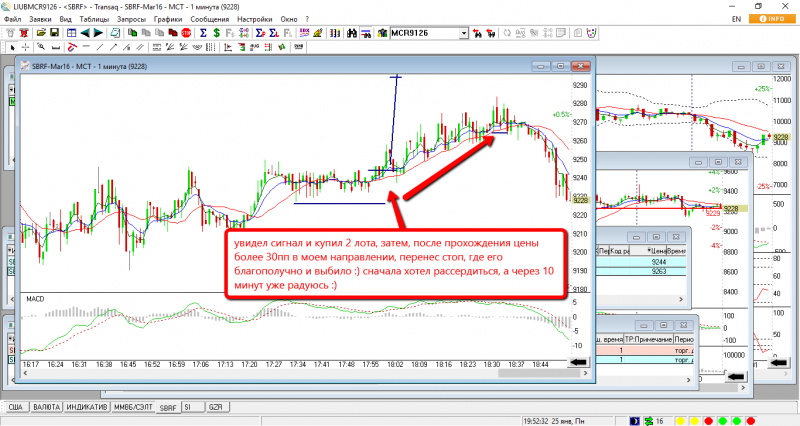The image size is (800, 426).
Task: Click the ТР:Примечание column header
Action: pyautogui.click(x=648, y=339)
